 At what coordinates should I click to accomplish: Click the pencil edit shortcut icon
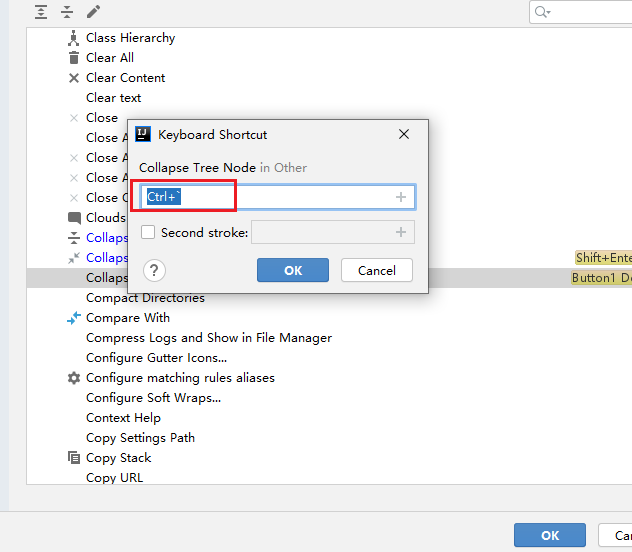(93, 12)
